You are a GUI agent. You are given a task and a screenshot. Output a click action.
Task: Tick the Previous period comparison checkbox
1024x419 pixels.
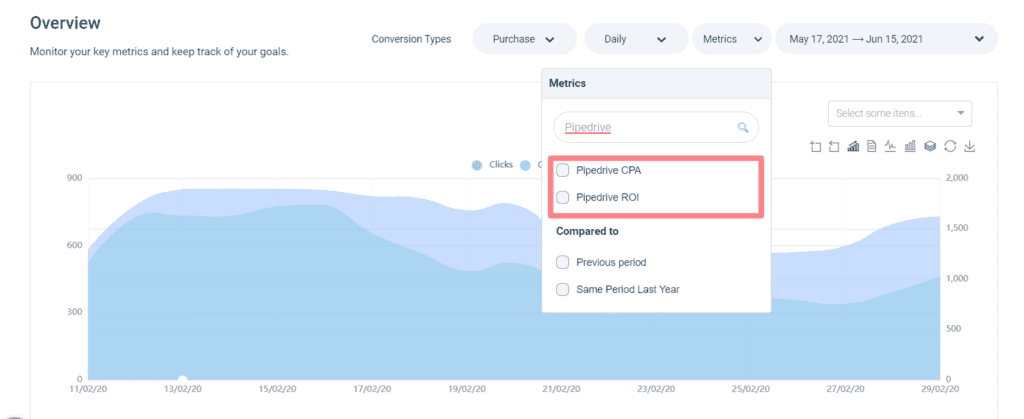pos(563,262)
